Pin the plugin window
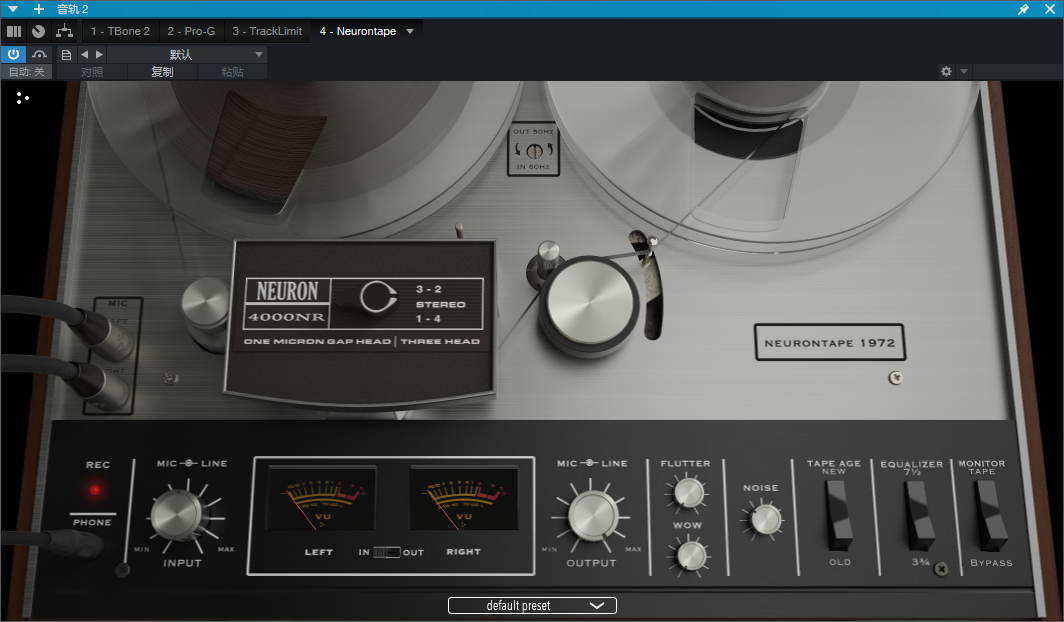 point(1023,9)
